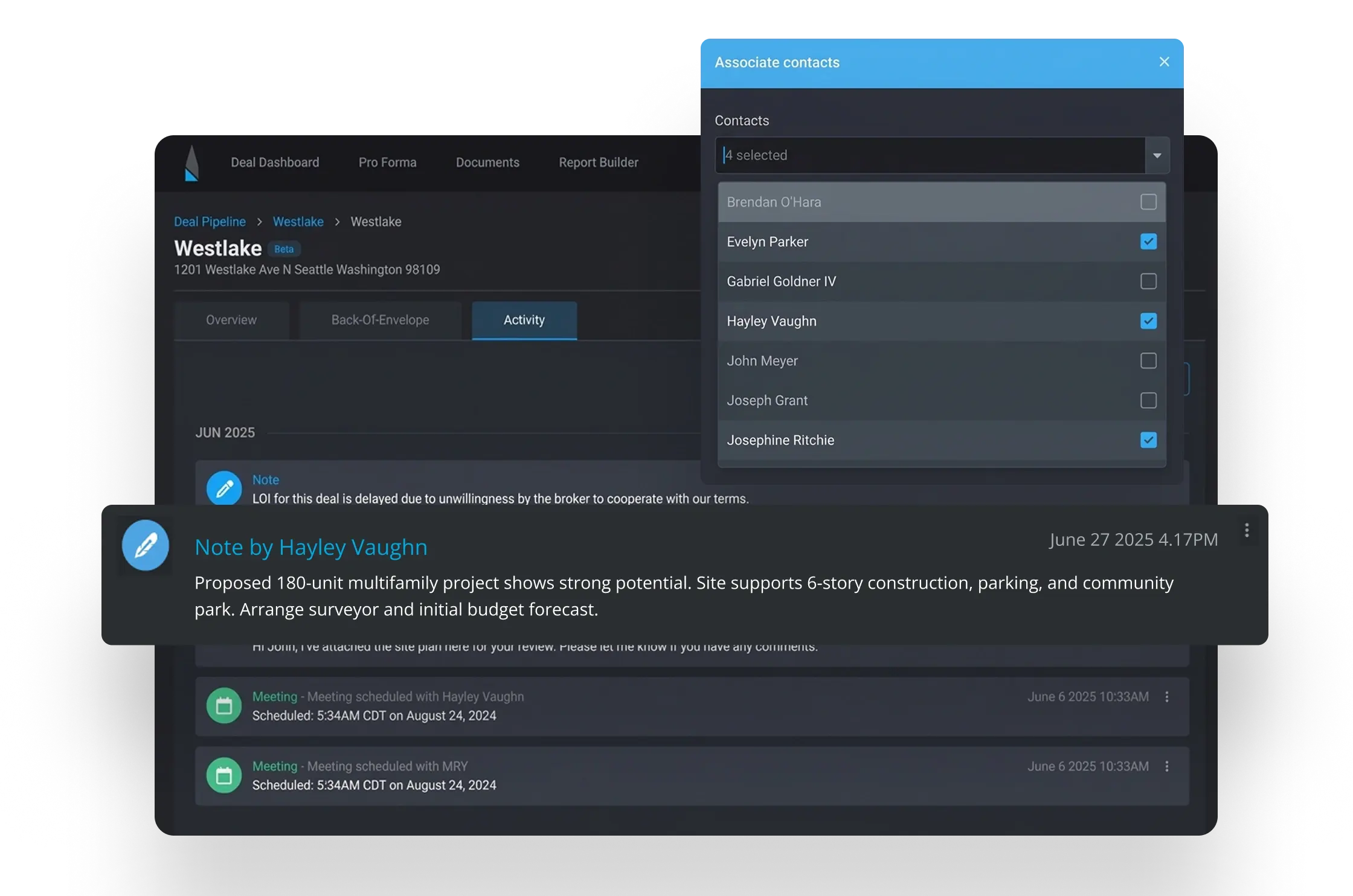Click the calendar icon for the Hayley Vaughn meeting
Image resolution: width=1353 pixels, height=896 pixels.
tap(224, 706)
